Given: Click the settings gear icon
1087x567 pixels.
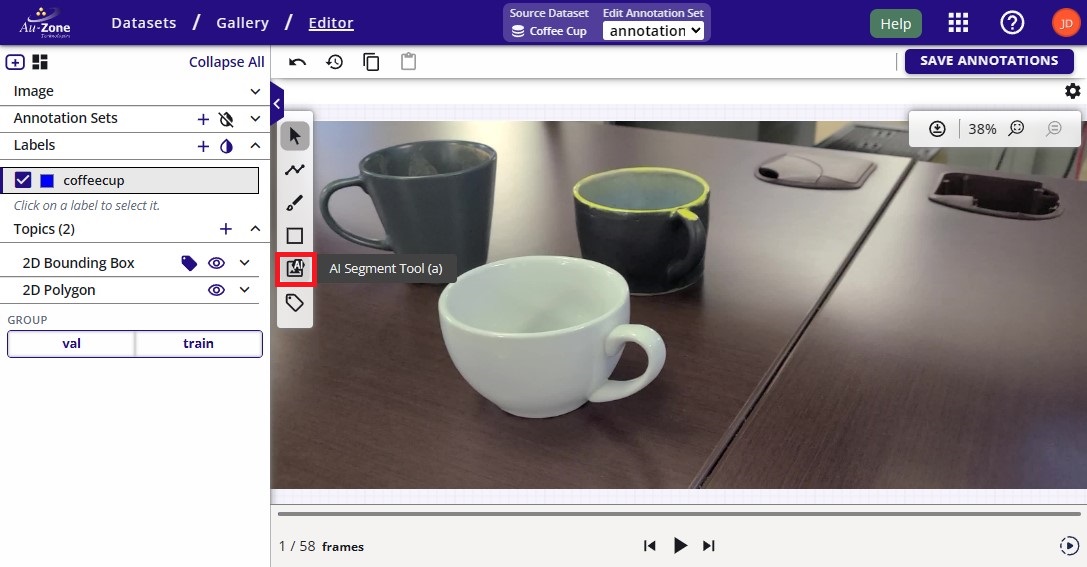Looking at the screenshot, I should coord(1072,91).
